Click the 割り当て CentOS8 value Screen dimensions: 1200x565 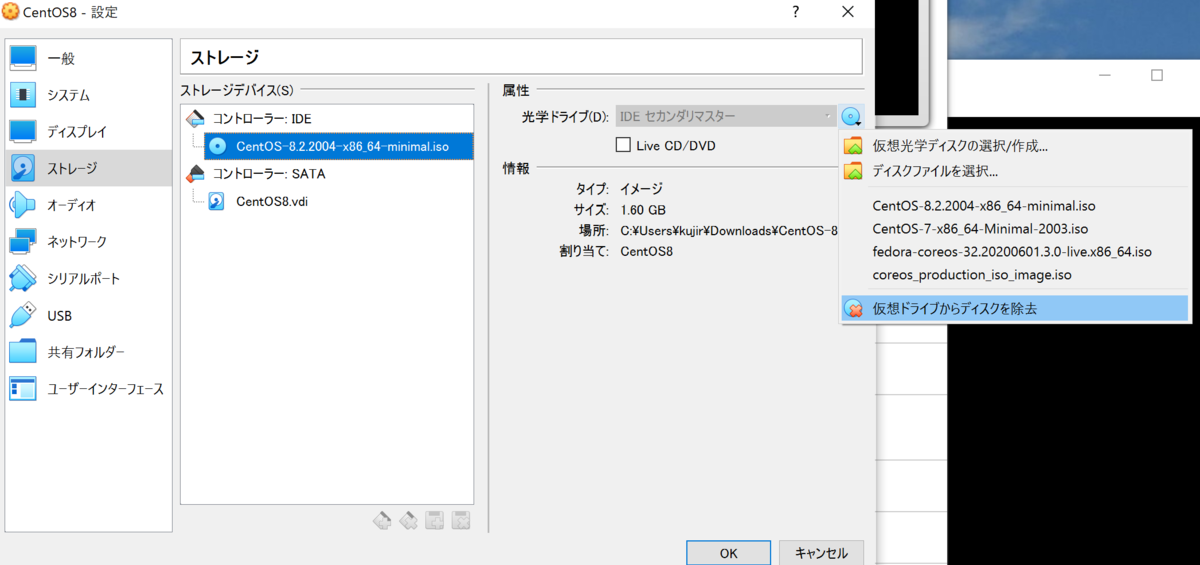647,251
